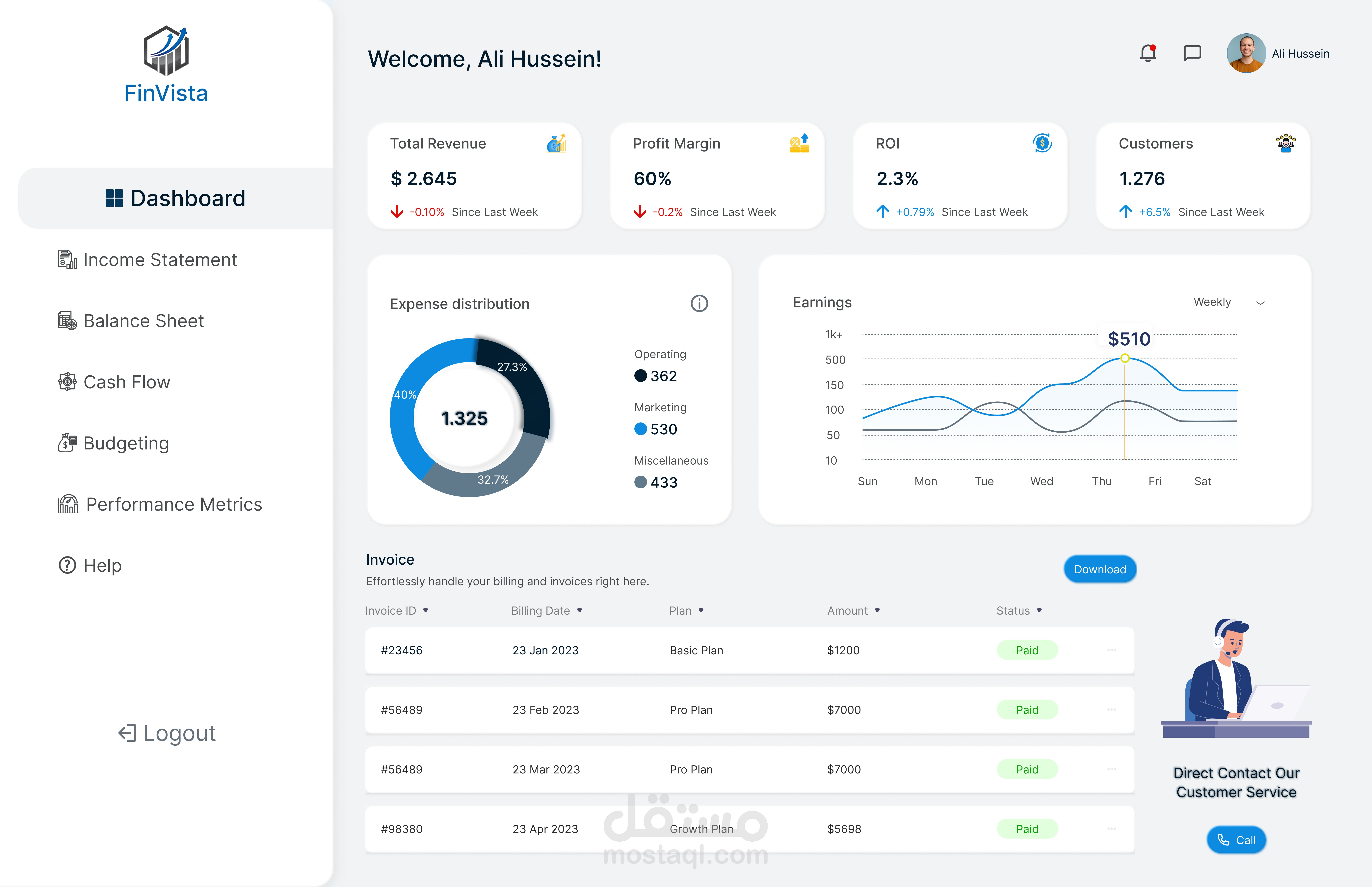Click the Balance Sheet sidebar icon

pos(67,321)
